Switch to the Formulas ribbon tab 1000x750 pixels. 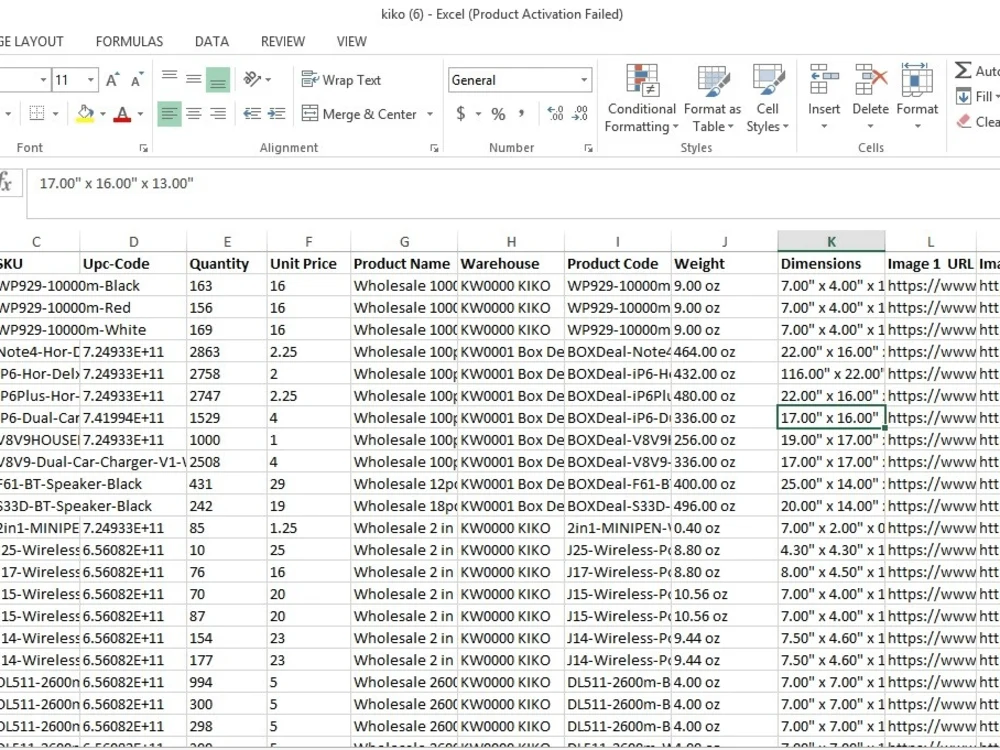point(129,41)
